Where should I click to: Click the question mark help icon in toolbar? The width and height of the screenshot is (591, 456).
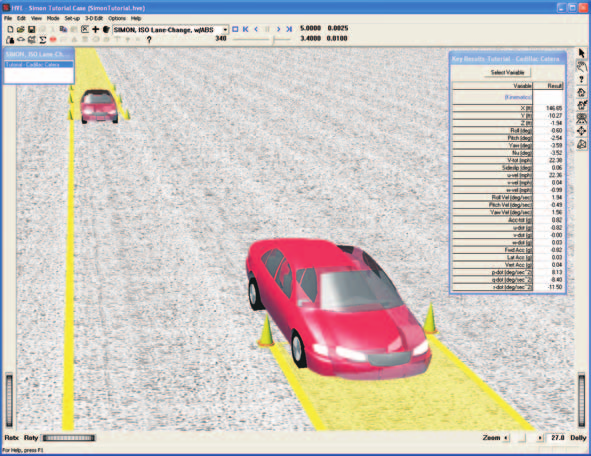(149, 40)
